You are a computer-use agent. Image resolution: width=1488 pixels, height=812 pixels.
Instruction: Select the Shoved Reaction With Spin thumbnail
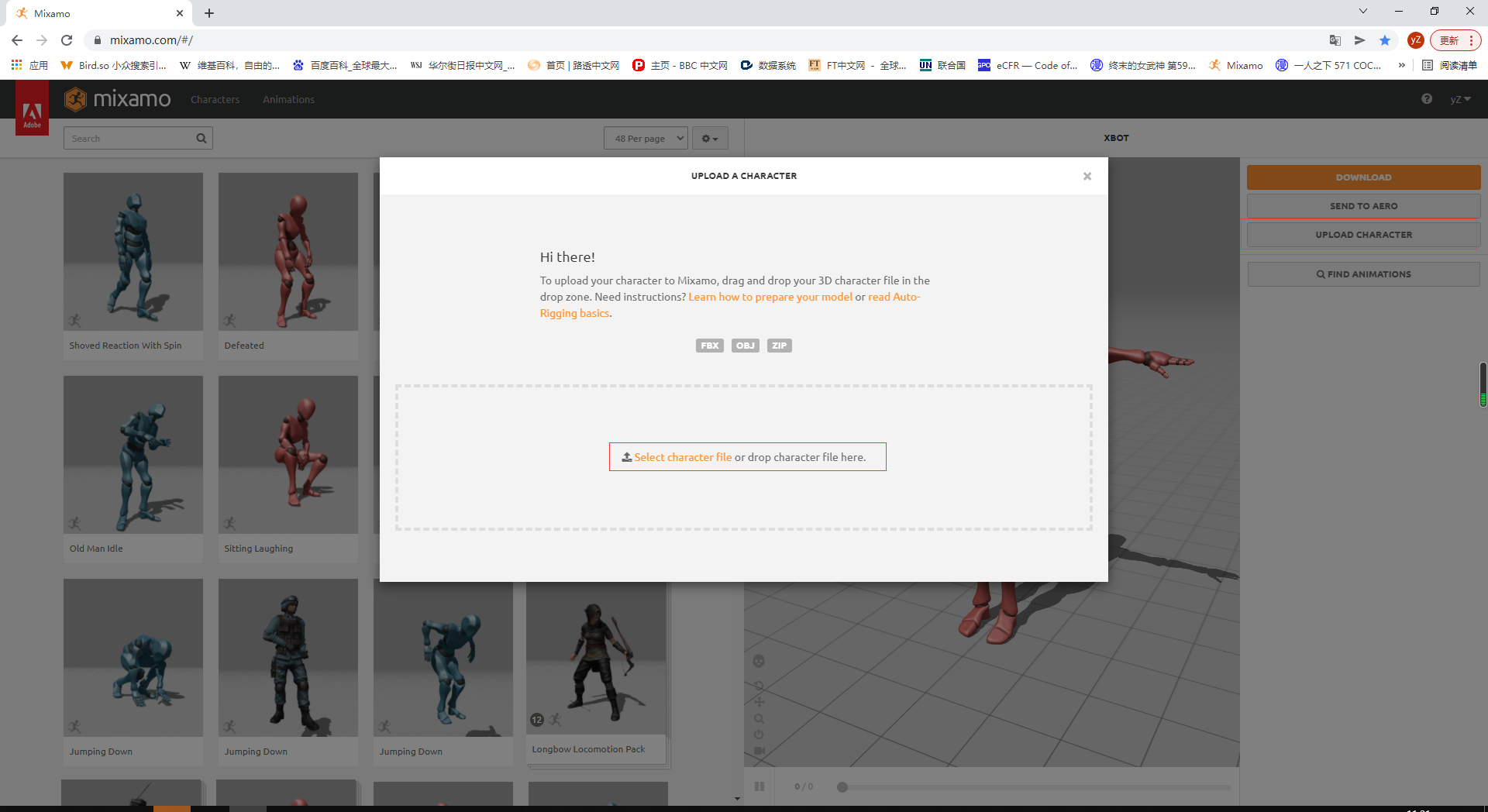tap(133, 252)
